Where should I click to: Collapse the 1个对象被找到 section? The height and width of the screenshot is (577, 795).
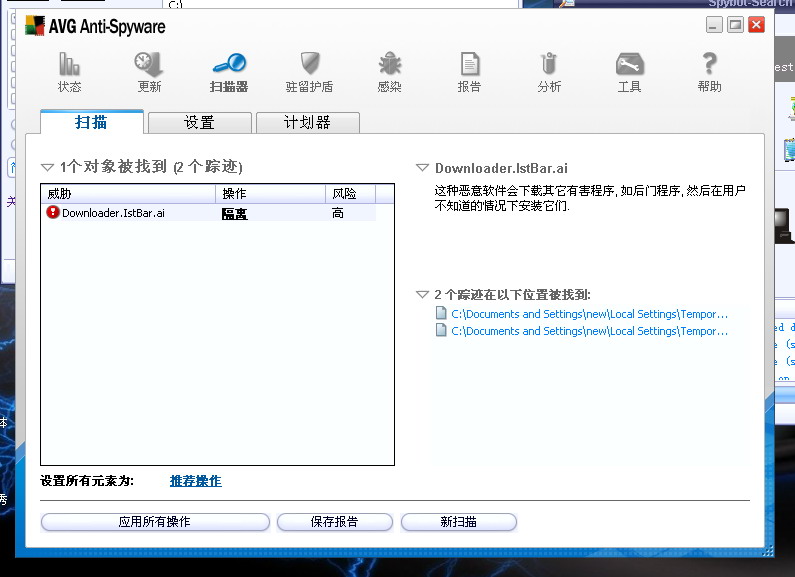pyautogui.click(x=47, y=167)
